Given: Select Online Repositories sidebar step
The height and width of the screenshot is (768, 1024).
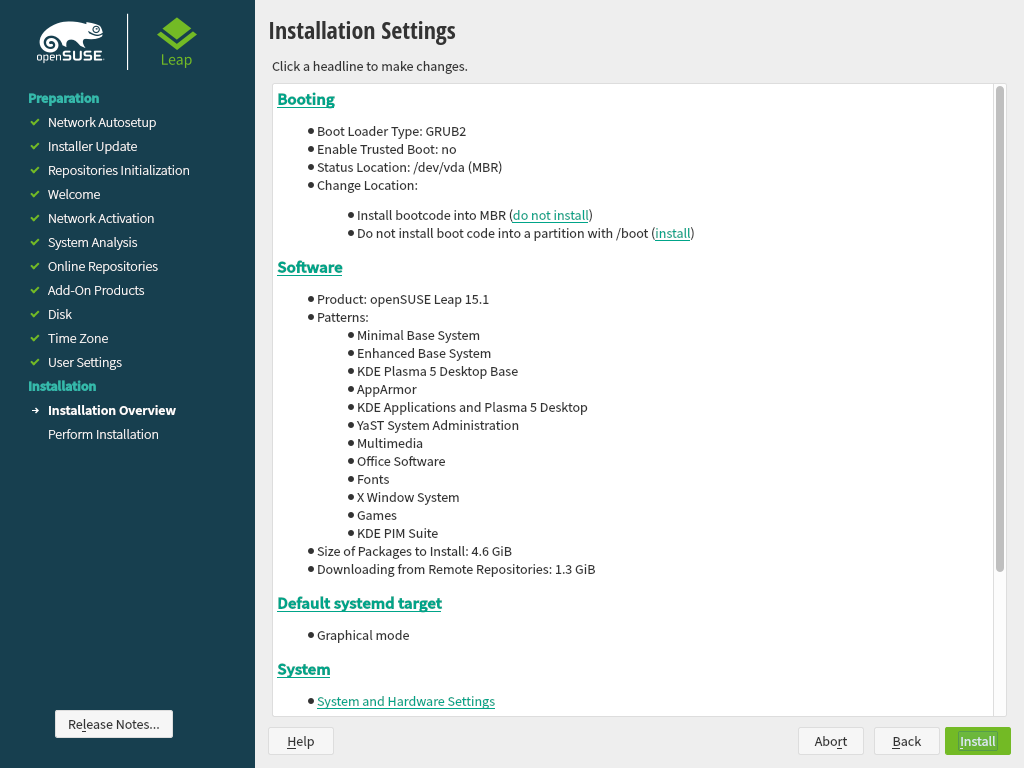Looking at the screenshot, I should 103,266.
